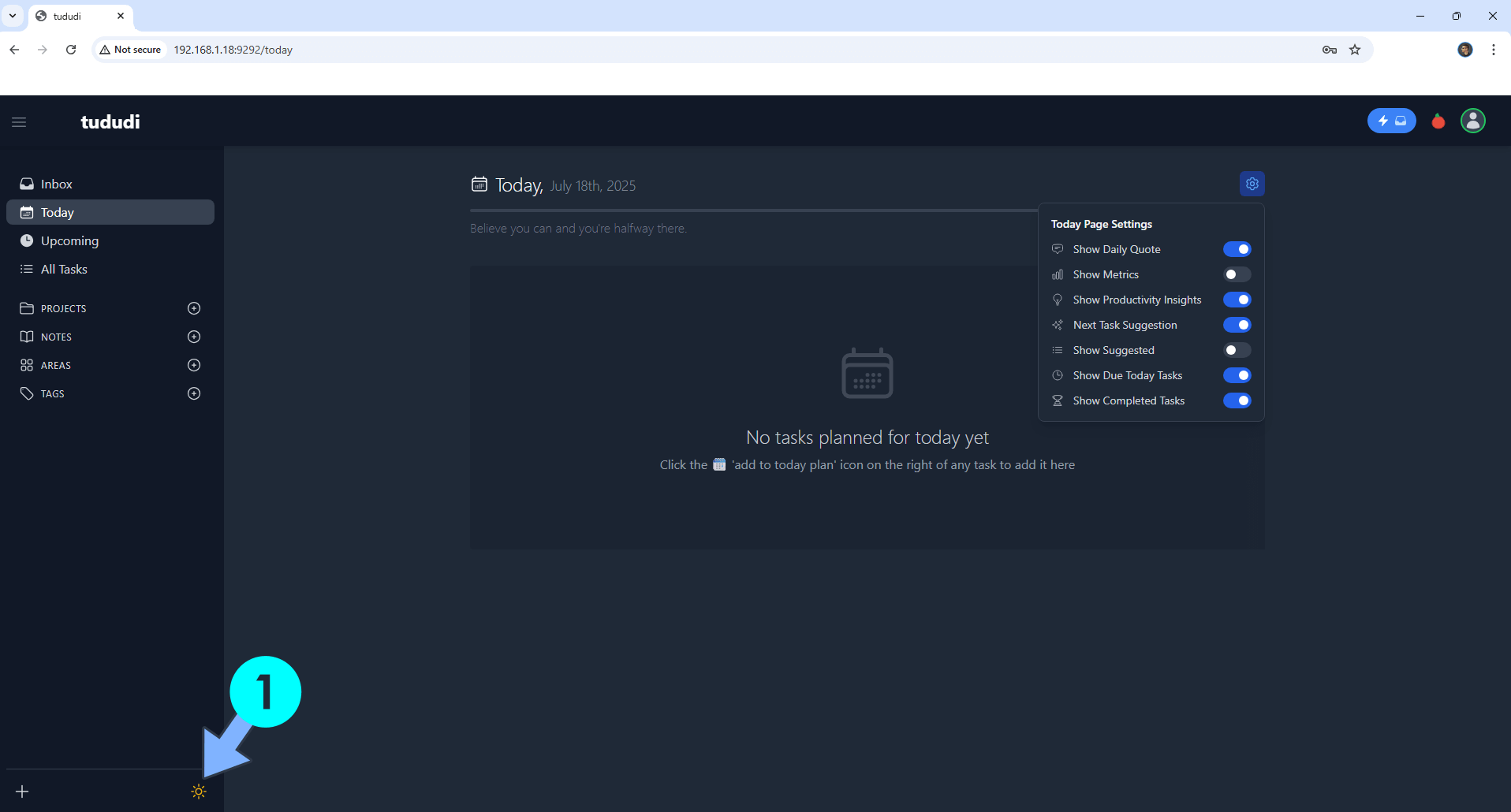The width and height of the screenshot is (1511, 812).
Task: Open the Upcoming tasks view
Action: (x=110, y=240)
